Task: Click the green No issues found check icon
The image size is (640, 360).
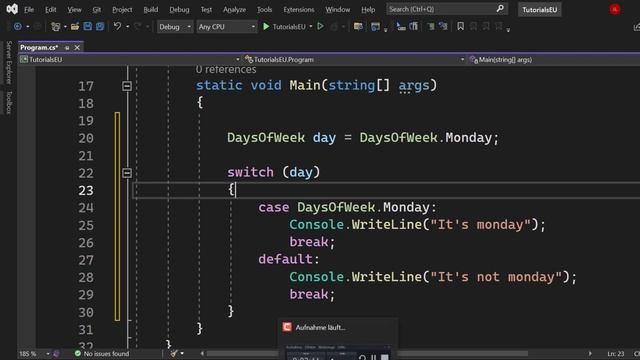Action: pos(78,353)
